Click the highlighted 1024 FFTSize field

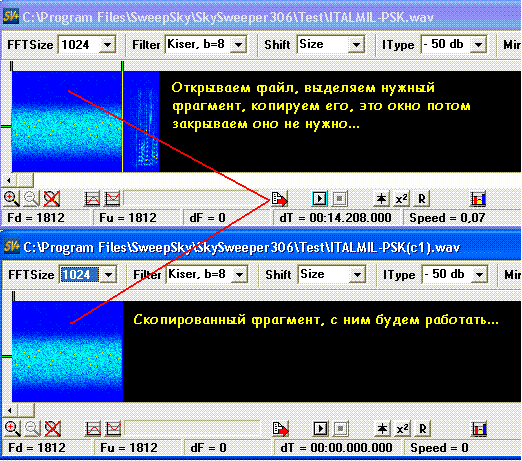(x=80, y=275)
